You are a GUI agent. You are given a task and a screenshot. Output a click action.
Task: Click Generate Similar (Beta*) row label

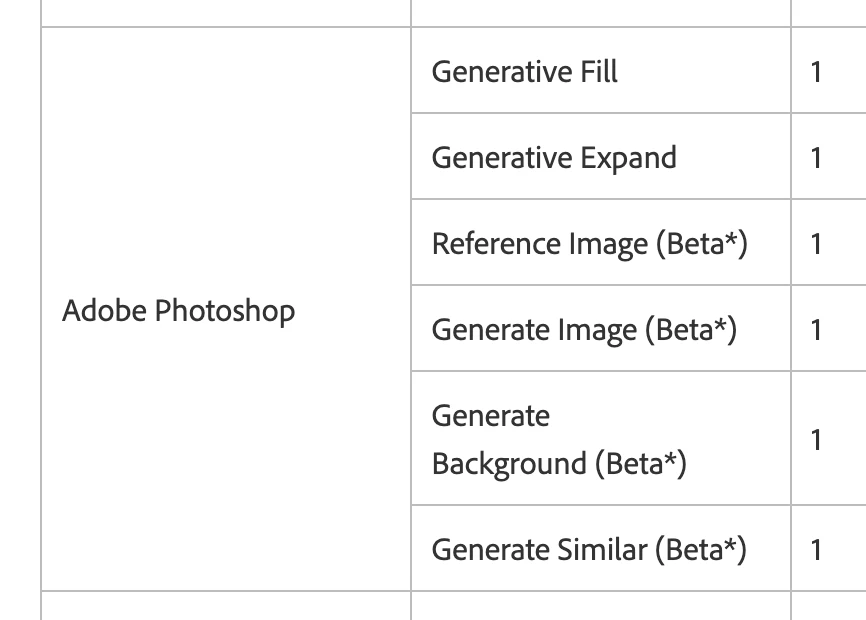[x=589, y=550]
